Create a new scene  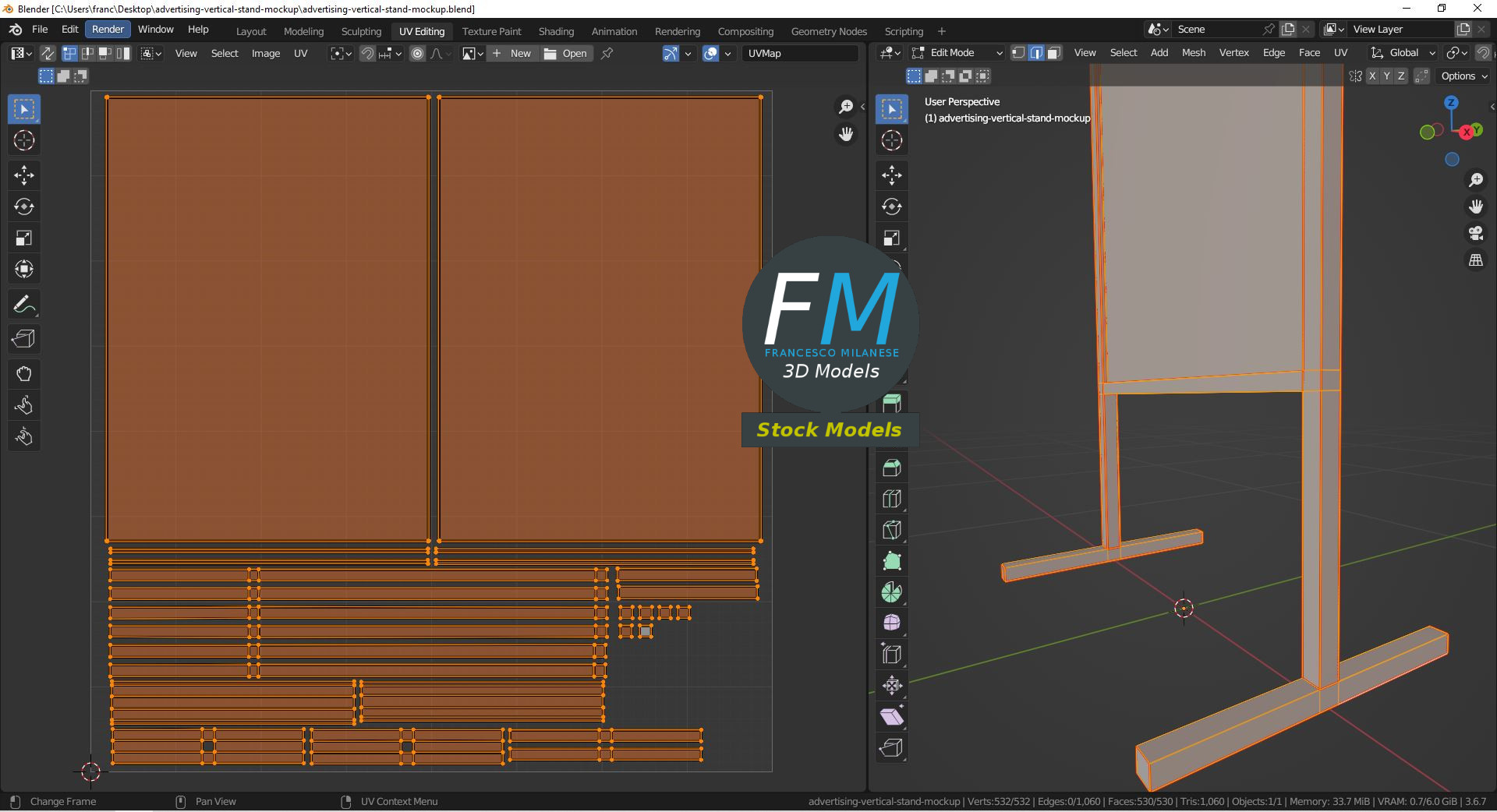pyautogui.click(x=1288, y=29)
